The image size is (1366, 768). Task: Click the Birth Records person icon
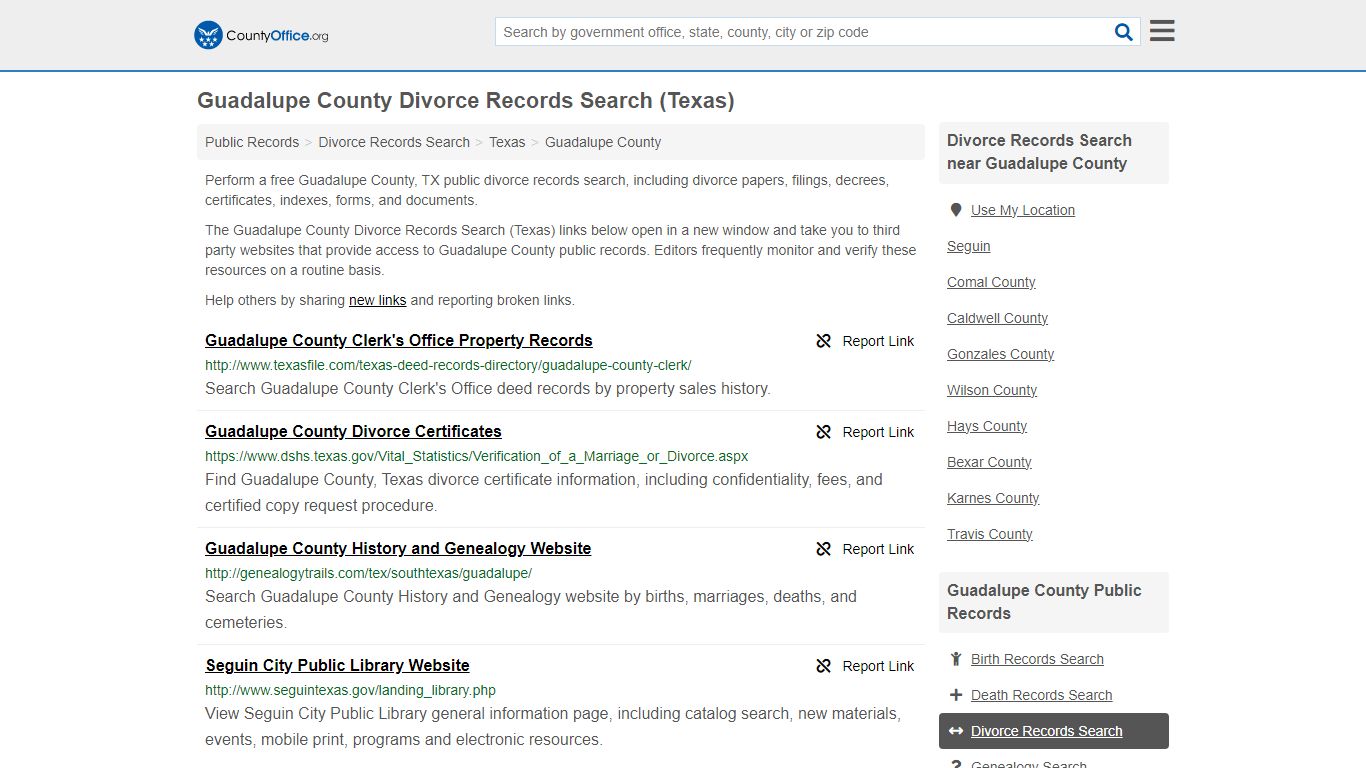coord(956,659)
